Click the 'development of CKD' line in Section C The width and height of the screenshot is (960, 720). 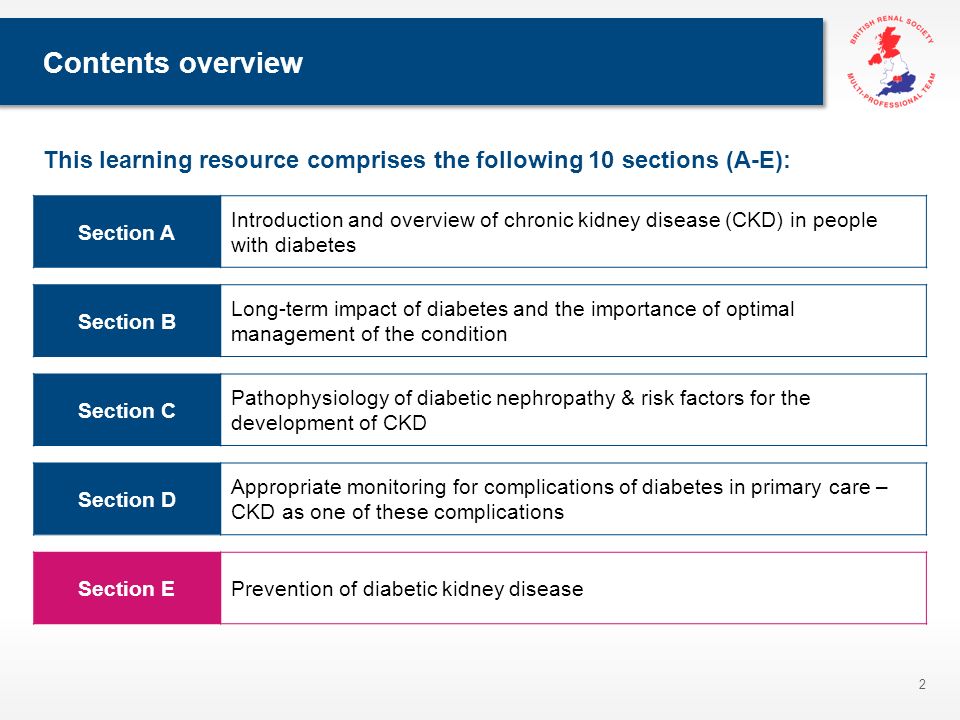[329, 423]
